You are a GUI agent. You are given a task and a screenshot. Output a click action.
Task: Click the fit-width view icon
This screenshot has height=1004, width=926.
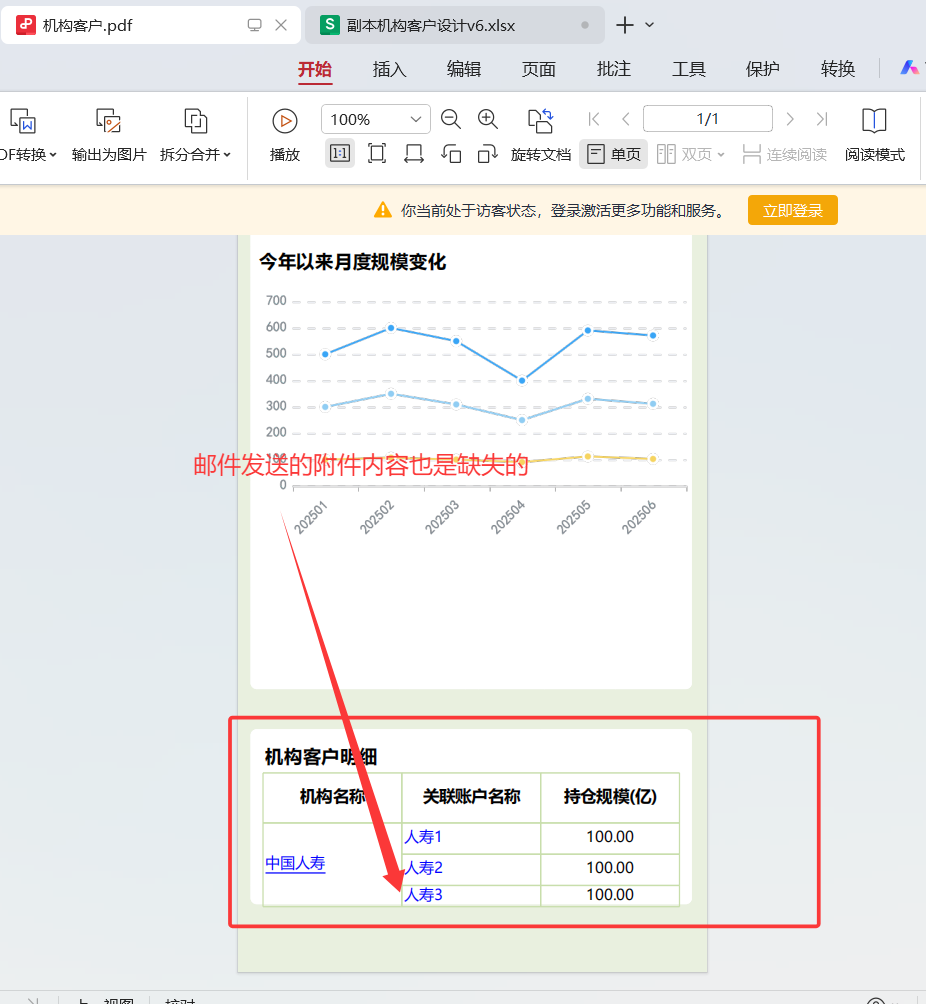(x=414, y=154)
